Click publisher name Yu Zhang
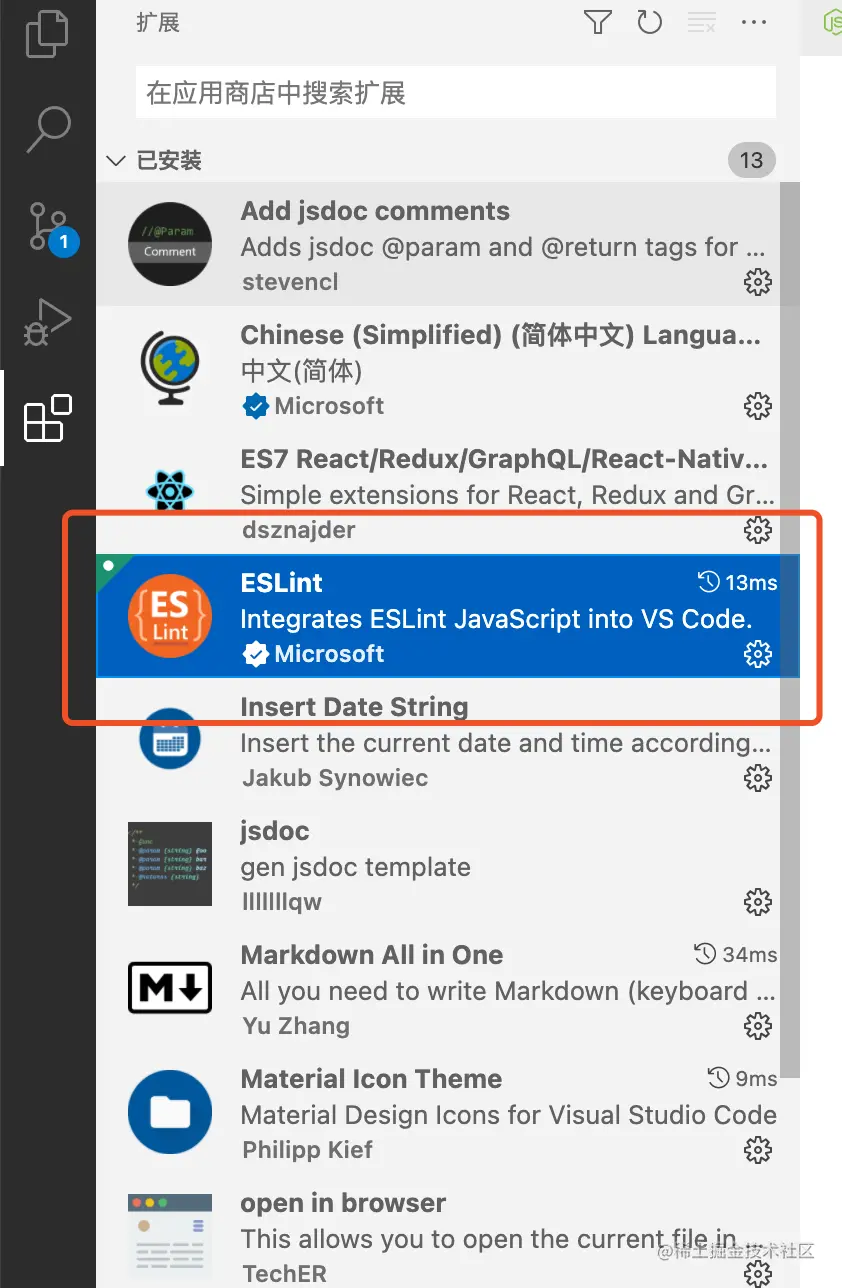 point(296,1026)
